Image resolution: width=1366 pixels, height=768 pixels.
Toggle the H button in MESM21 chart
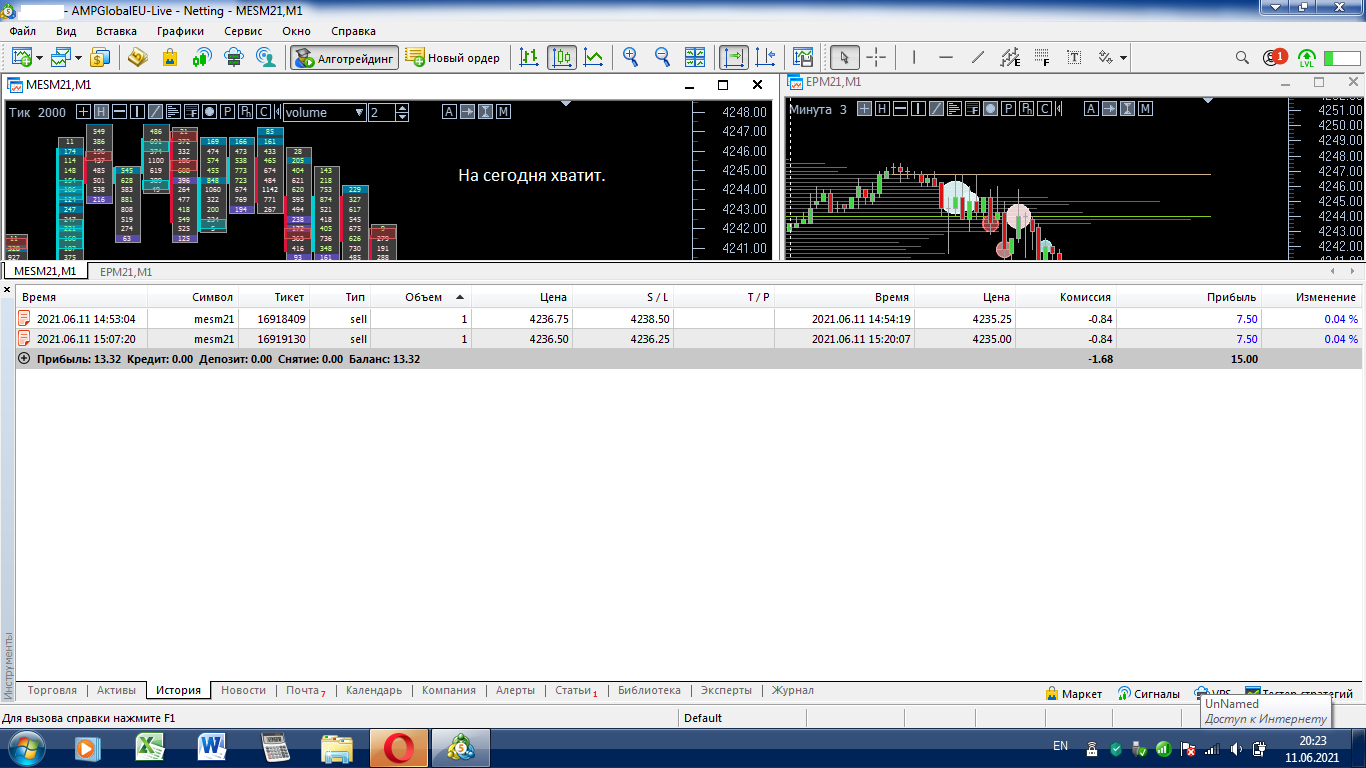(x=102, y=111)
